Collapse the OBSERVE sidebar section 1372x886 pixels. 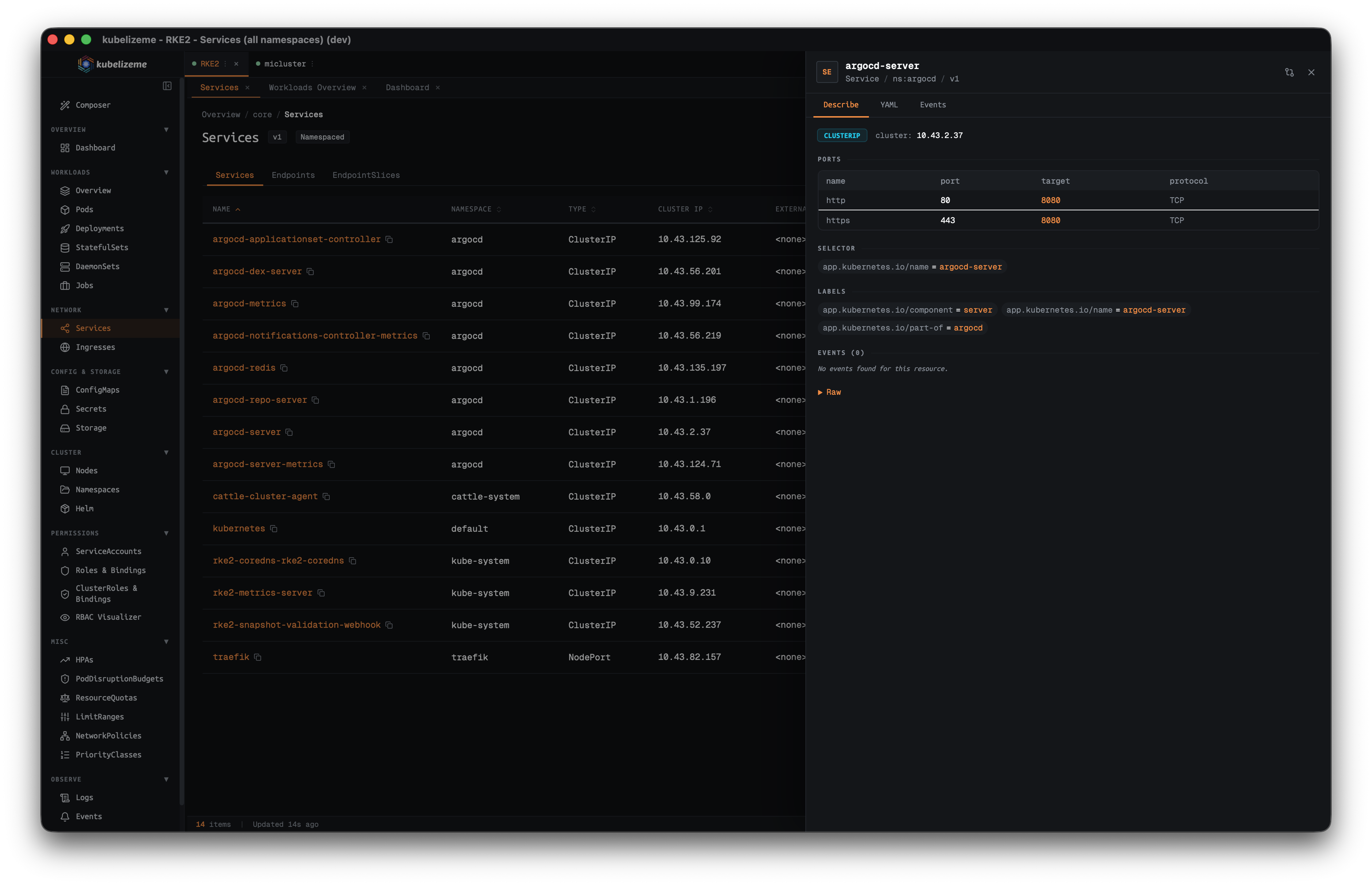166,780
